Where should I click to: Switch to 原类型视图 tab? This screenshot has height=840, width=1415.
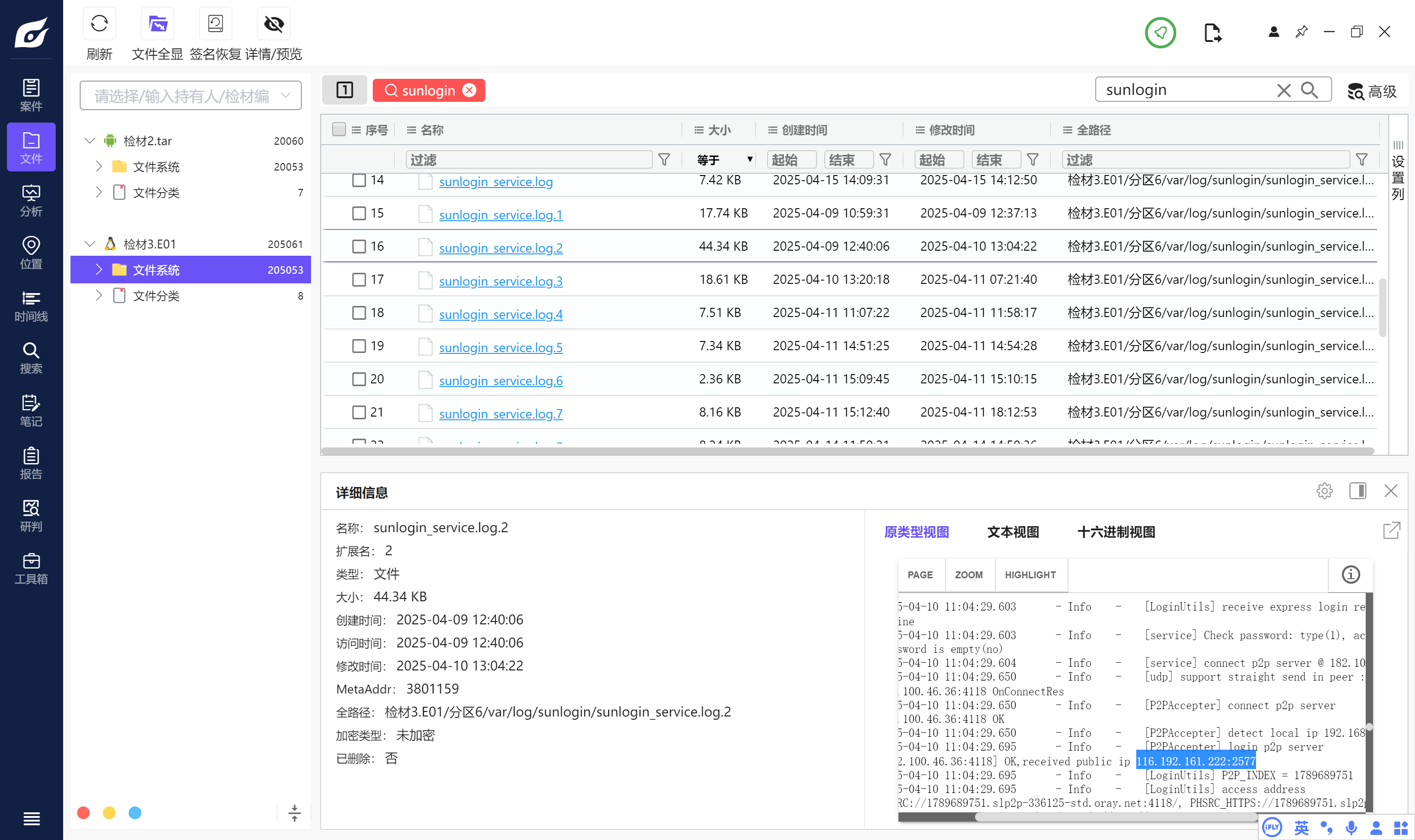[x=916, y=532]
